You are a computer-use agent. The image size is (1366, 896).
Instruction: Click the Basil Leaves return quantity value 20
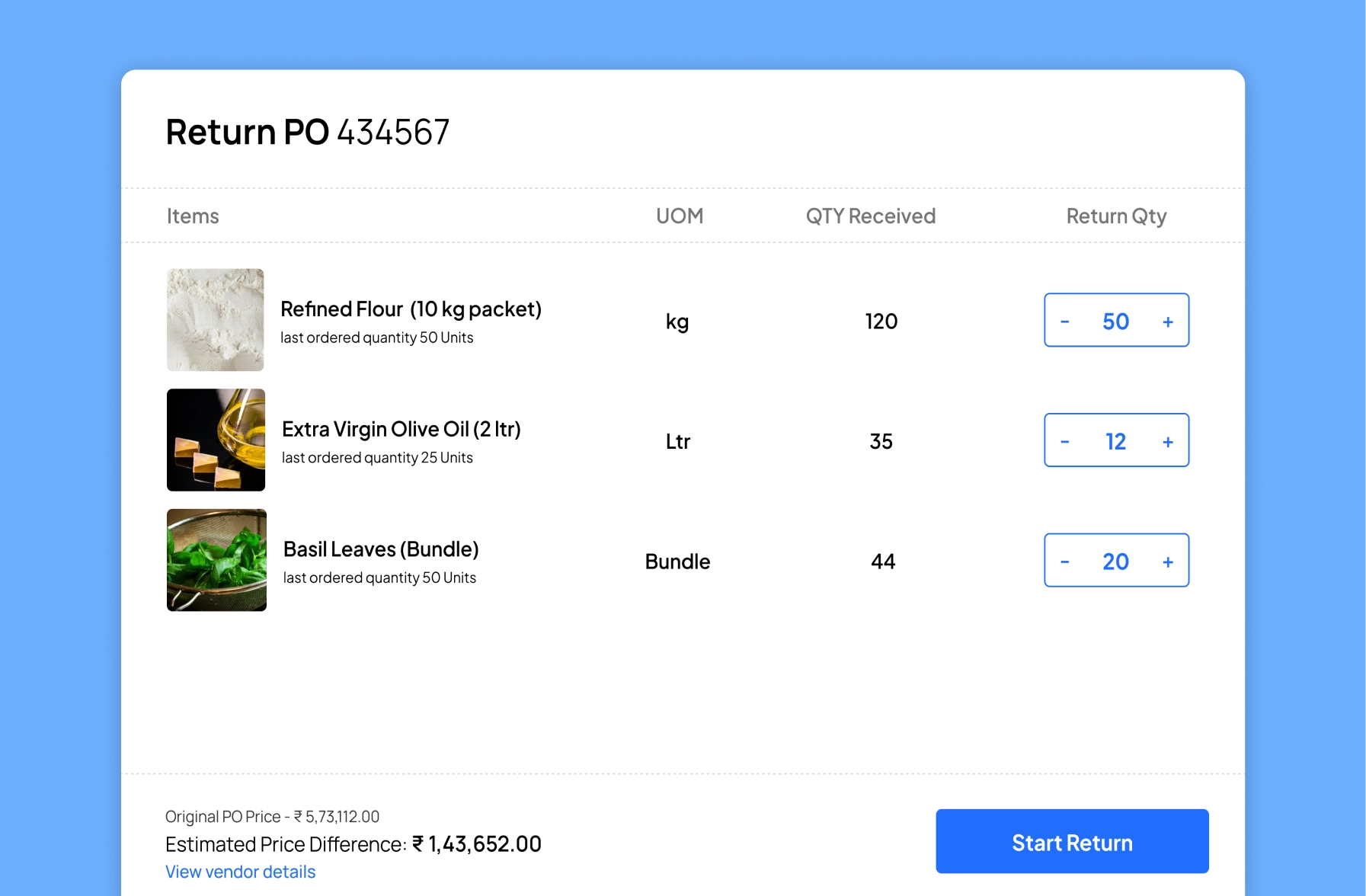[1115, 562]
